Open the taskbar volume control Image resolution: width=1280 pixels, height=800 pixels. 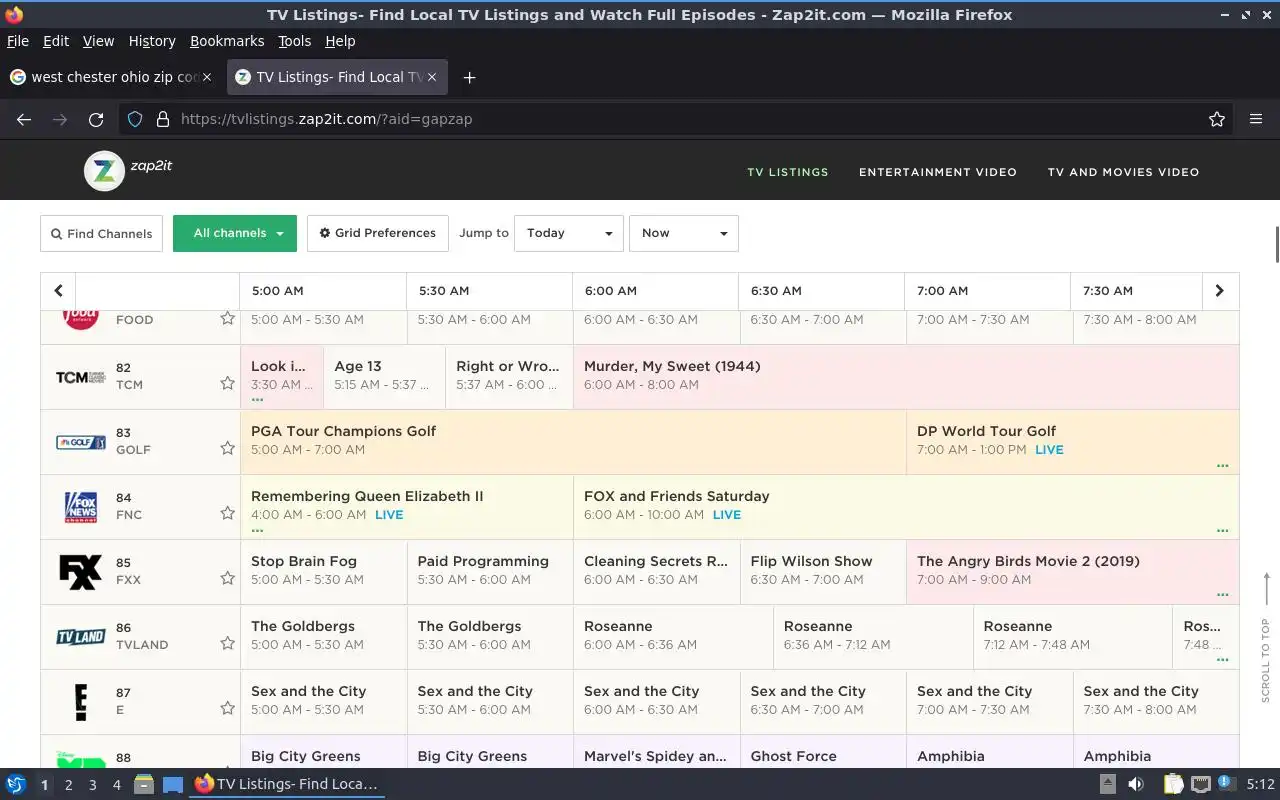(1136, 784)
